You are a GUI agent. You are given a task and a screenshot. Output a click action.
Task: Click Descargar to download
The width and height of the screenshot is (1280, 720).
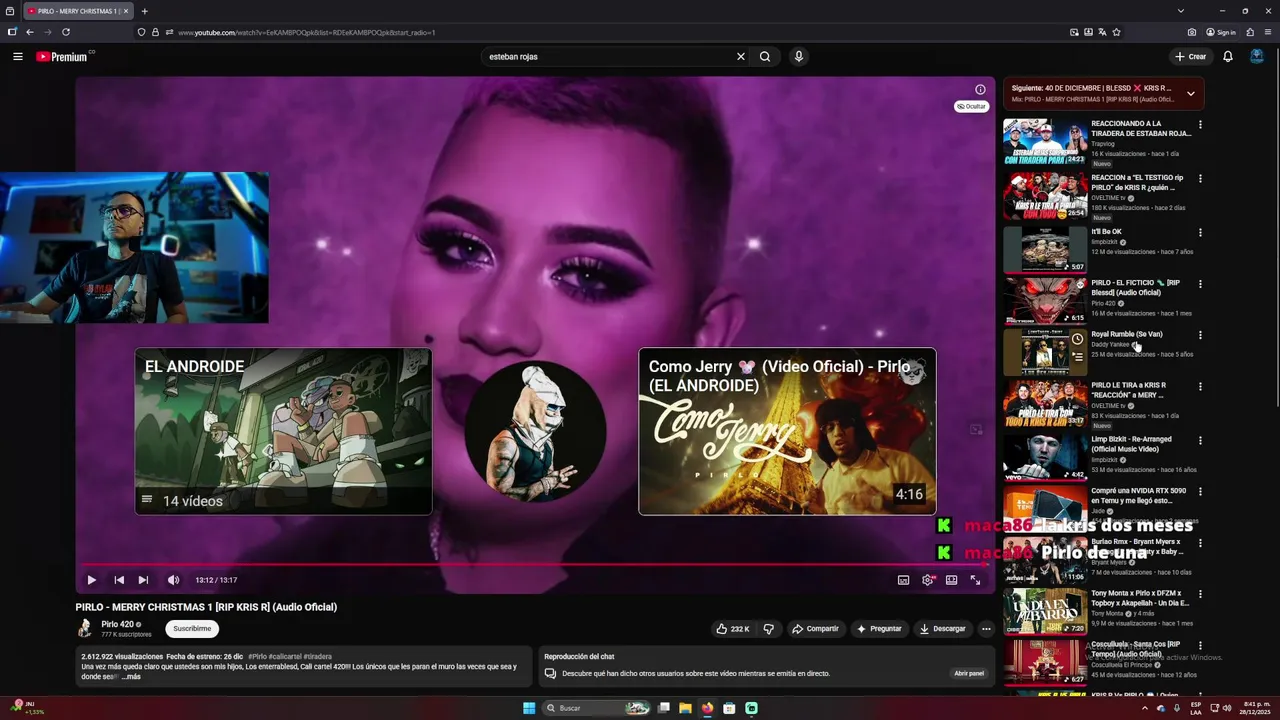click(x=942, y=629)
